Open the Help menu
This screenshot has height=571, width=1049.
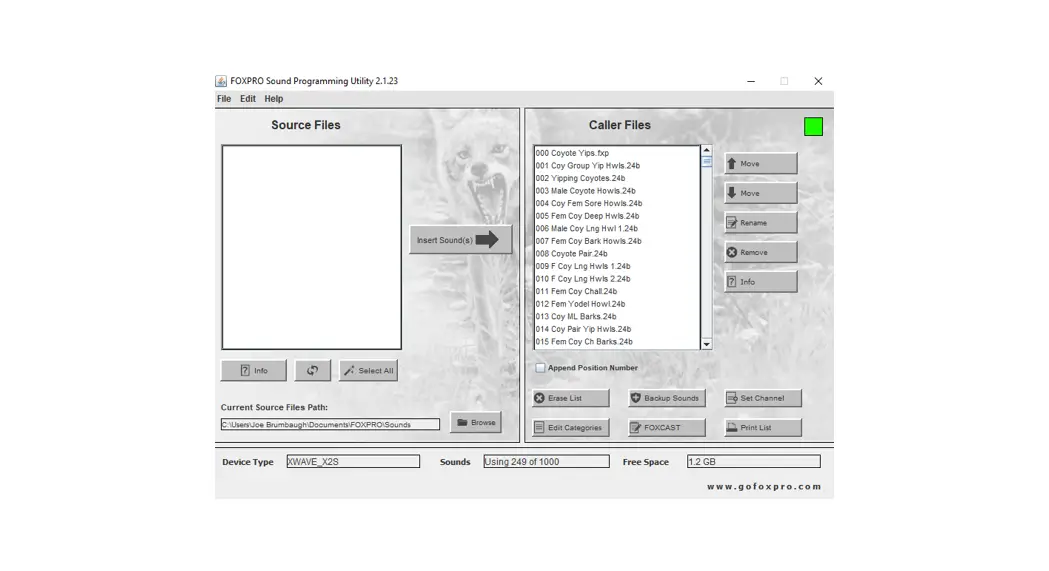(274, 98)
